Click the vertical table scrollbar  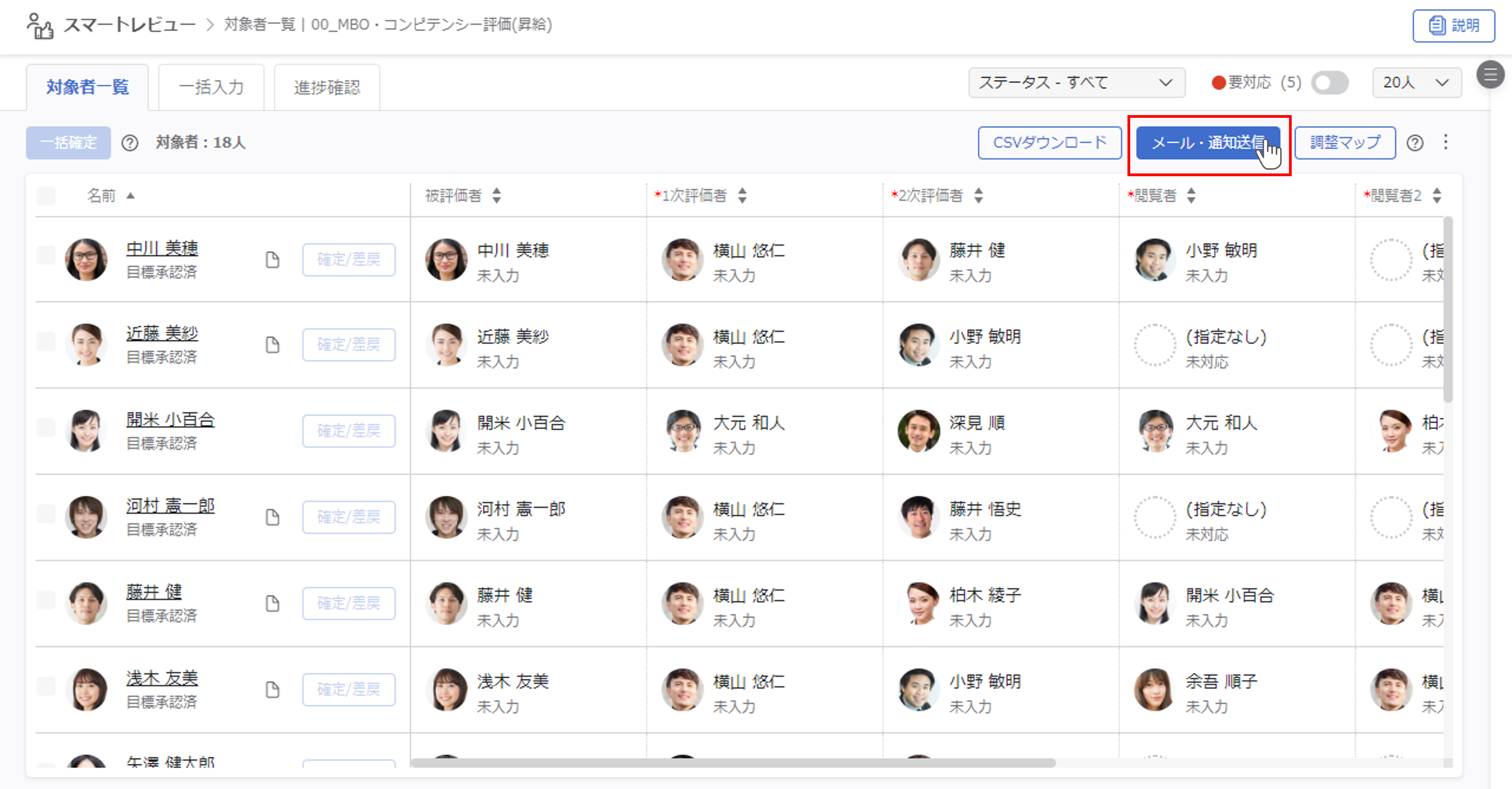(1448, 309)
